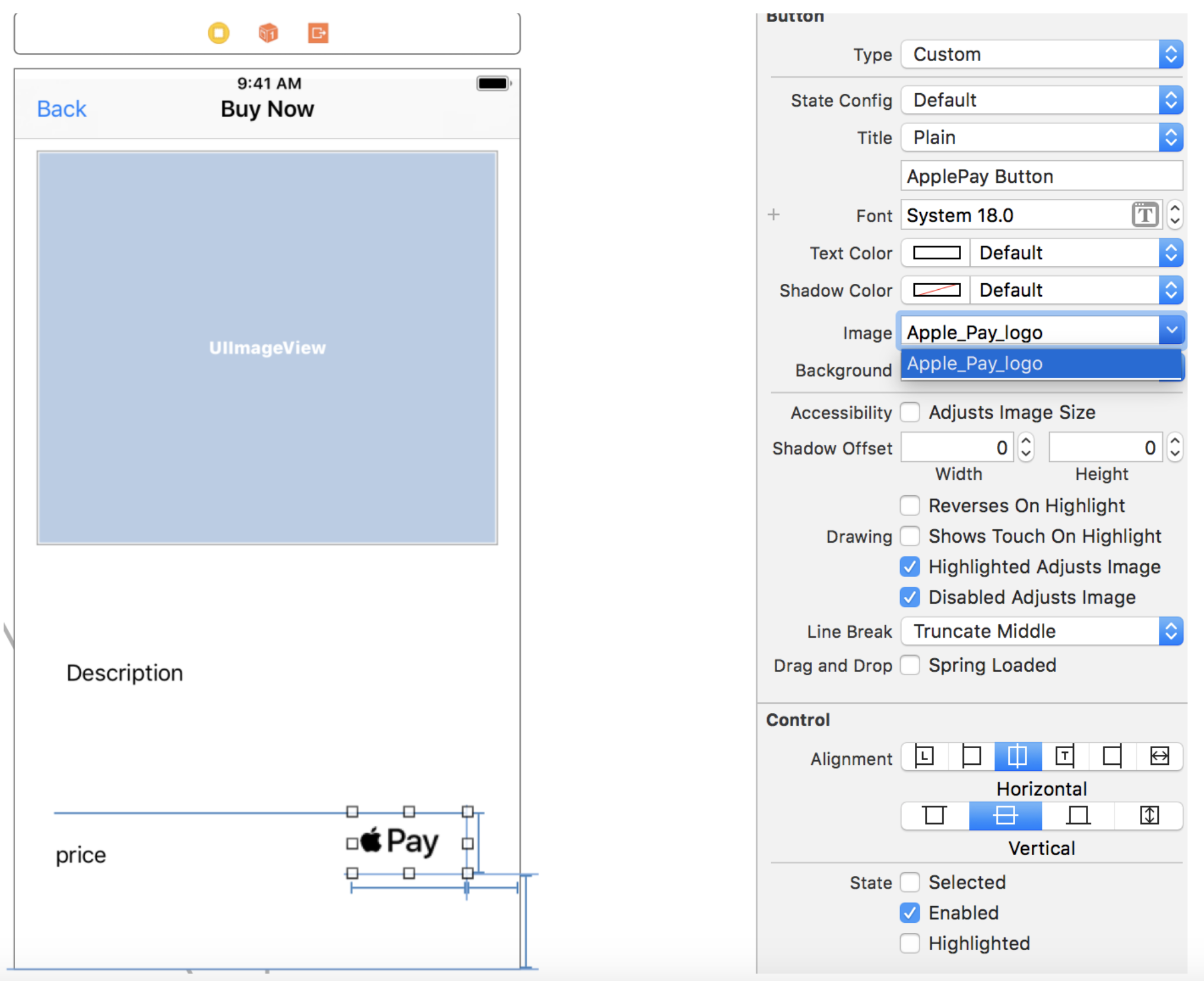Click the orange First Responder cube icon
The width and height of the screenshot is (1204, 981).
pos(268,33)
